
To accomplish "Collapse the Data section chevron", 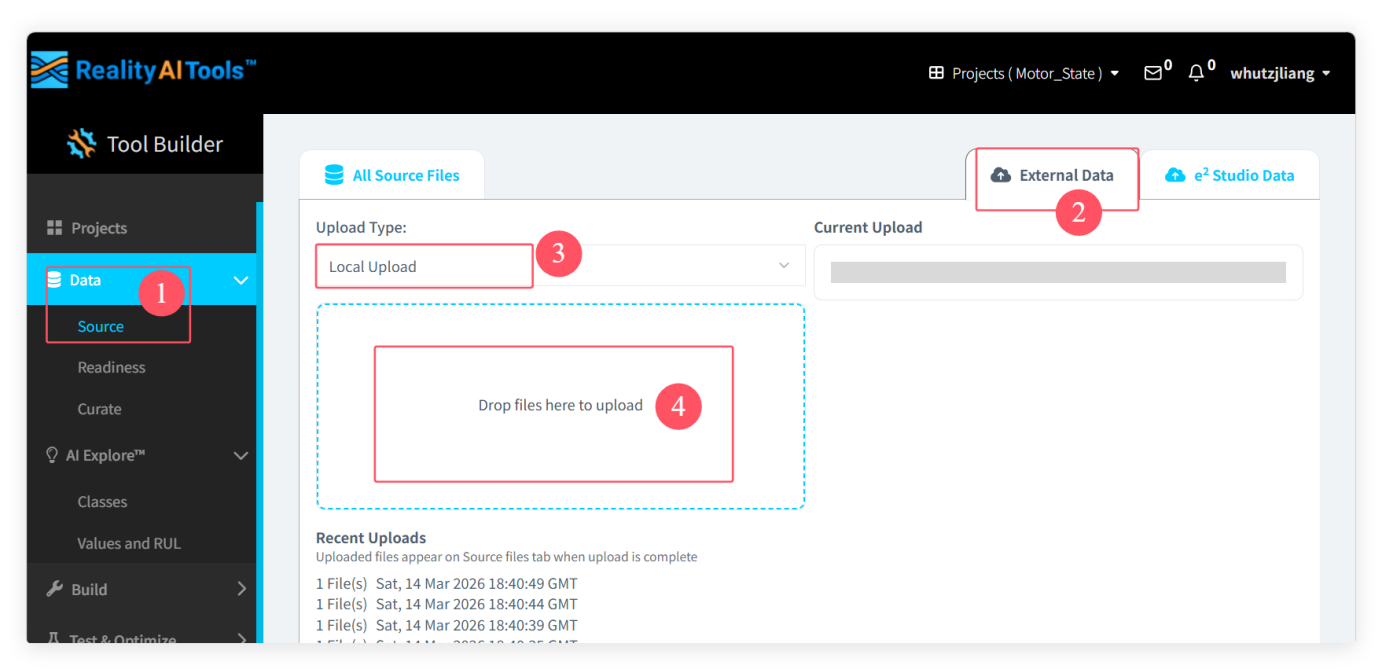I will click(241, 280).
